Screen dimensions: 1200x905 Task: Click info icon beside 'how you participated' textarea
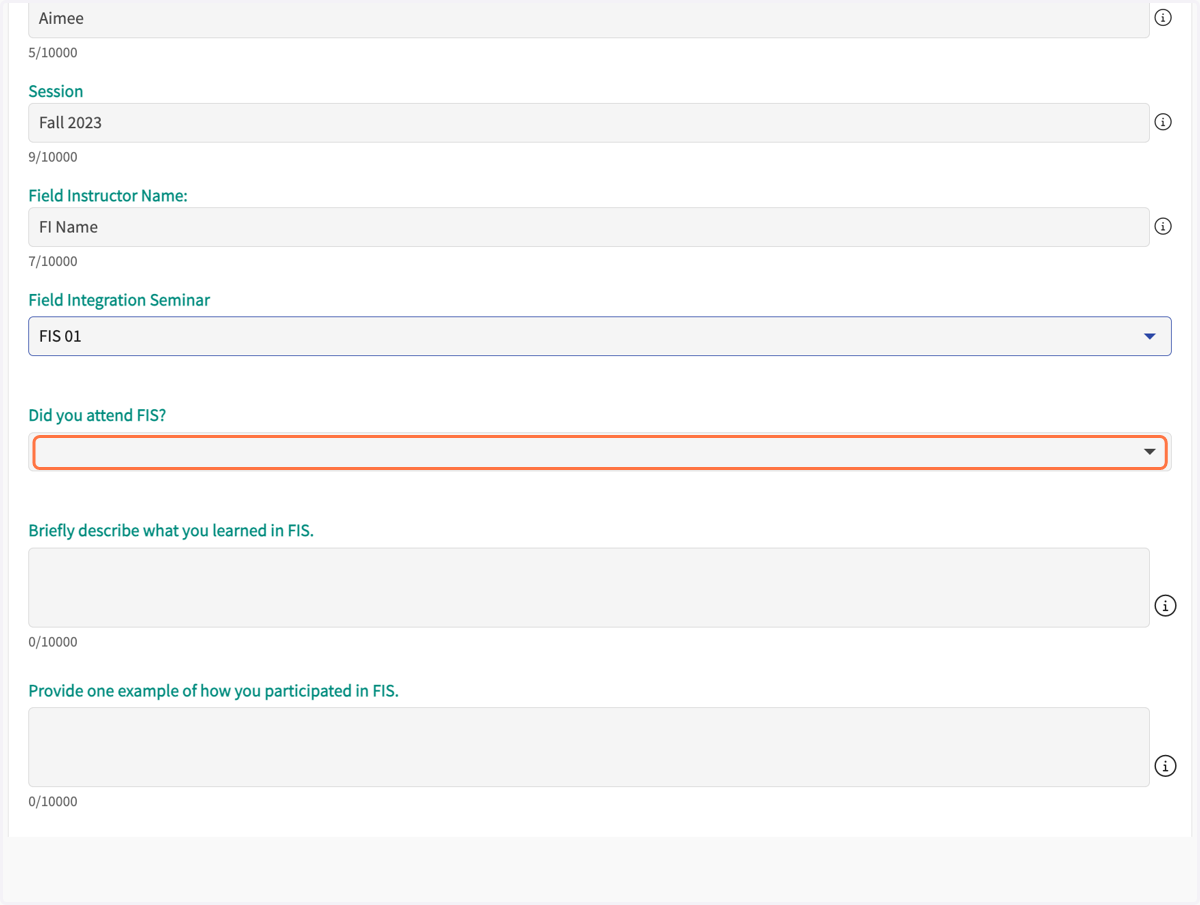pyautogui.click(x=1165, y=766)
